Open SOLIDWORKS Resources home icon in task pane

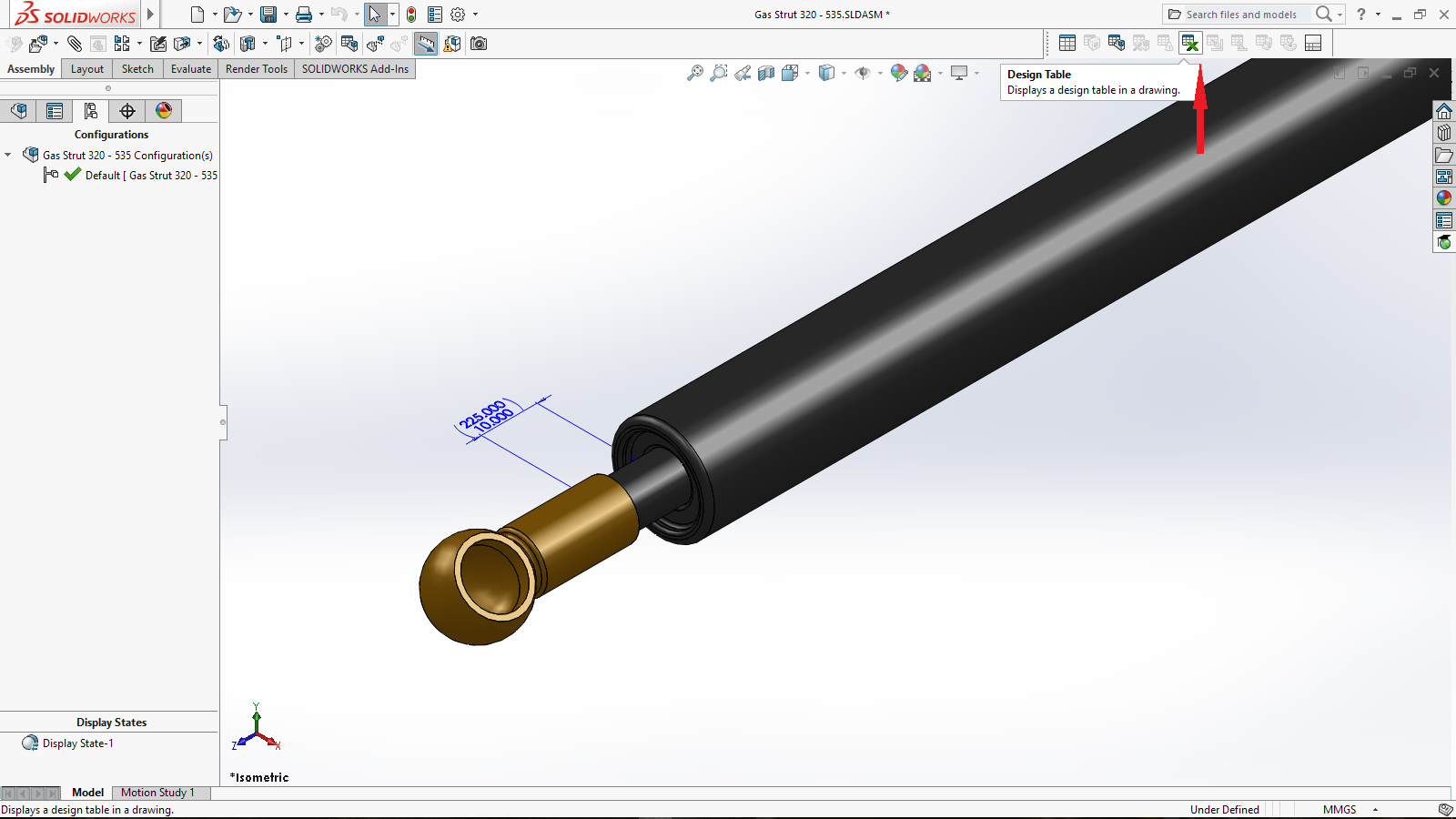pyautogui.click(x=1444, y=111)
